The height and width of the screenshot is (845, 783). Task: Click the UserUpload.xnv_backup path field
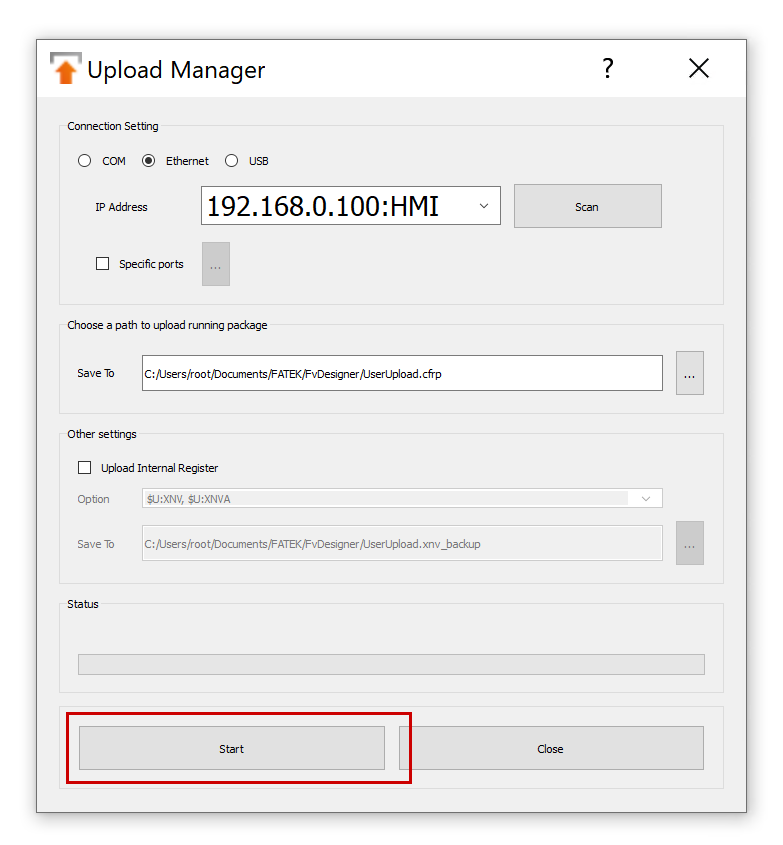pos(401,544)
